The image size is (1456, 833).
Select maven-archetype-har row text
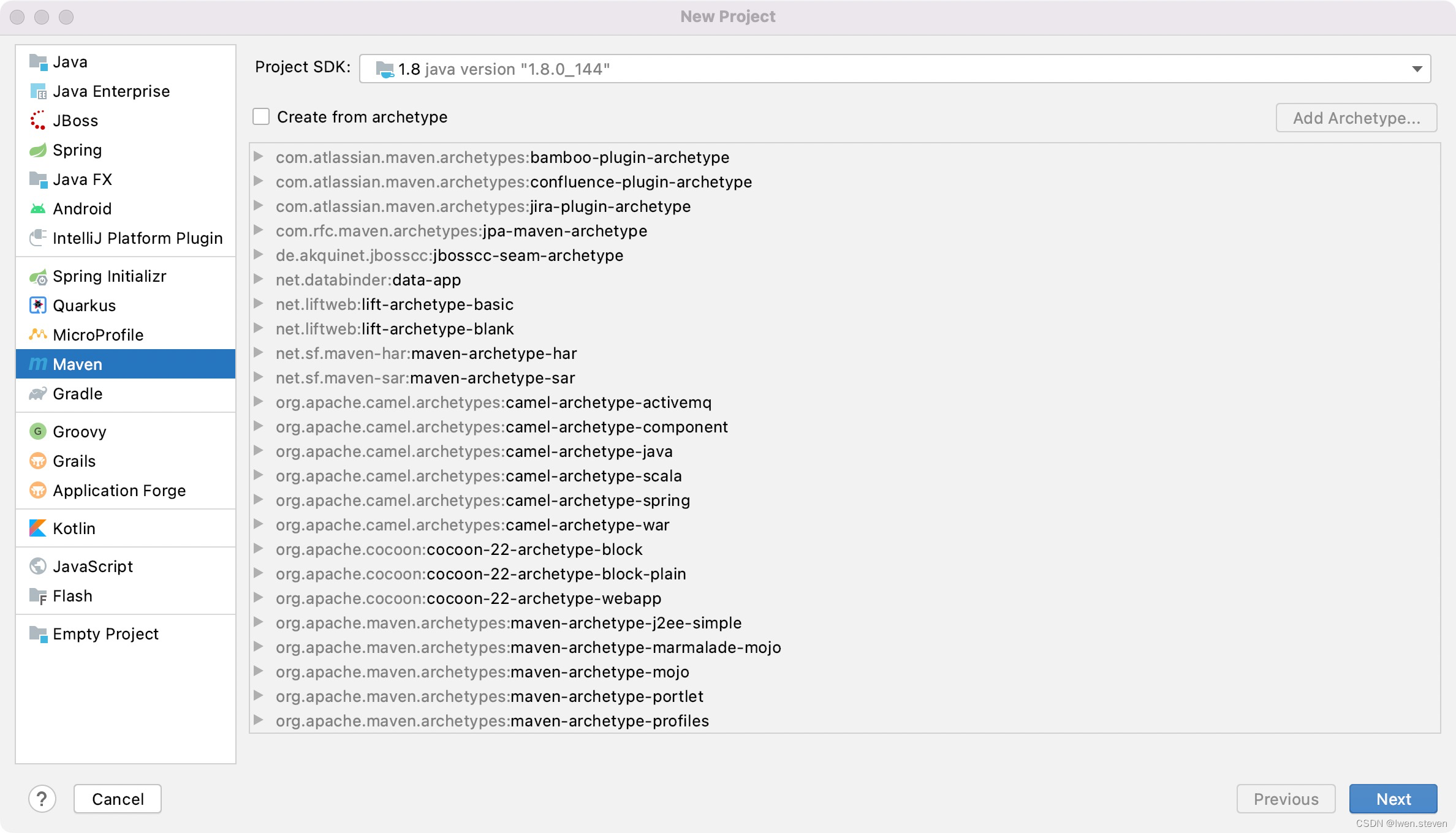(x=427, y=353)
